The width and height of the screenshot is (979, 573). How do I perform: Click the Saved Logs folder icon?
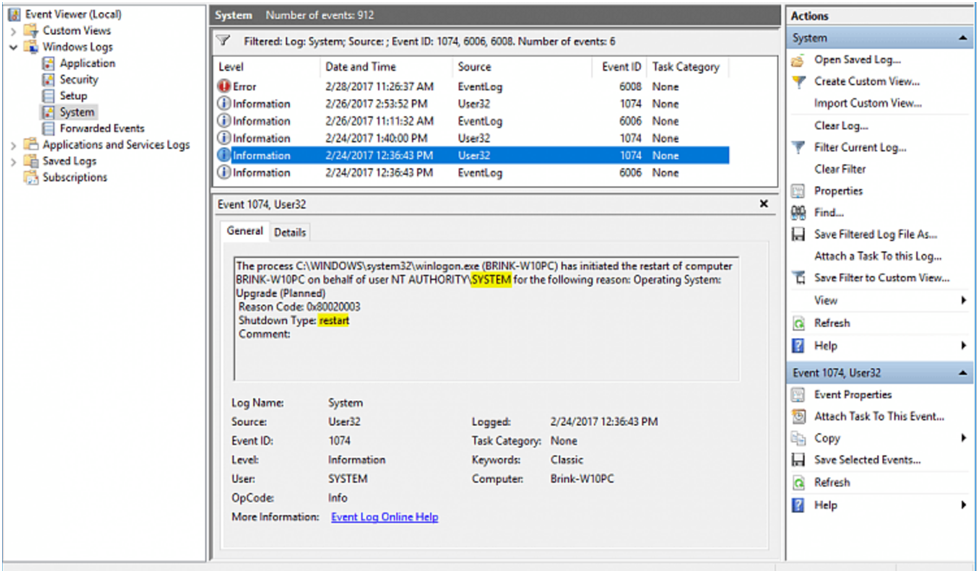coord(31,160)
